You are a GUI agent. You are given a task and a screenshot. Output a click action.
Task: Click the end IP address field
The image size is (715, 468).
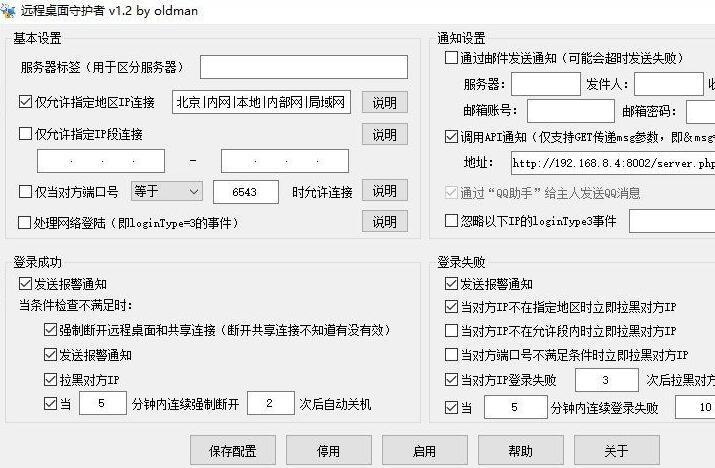(x=285, y=161)
